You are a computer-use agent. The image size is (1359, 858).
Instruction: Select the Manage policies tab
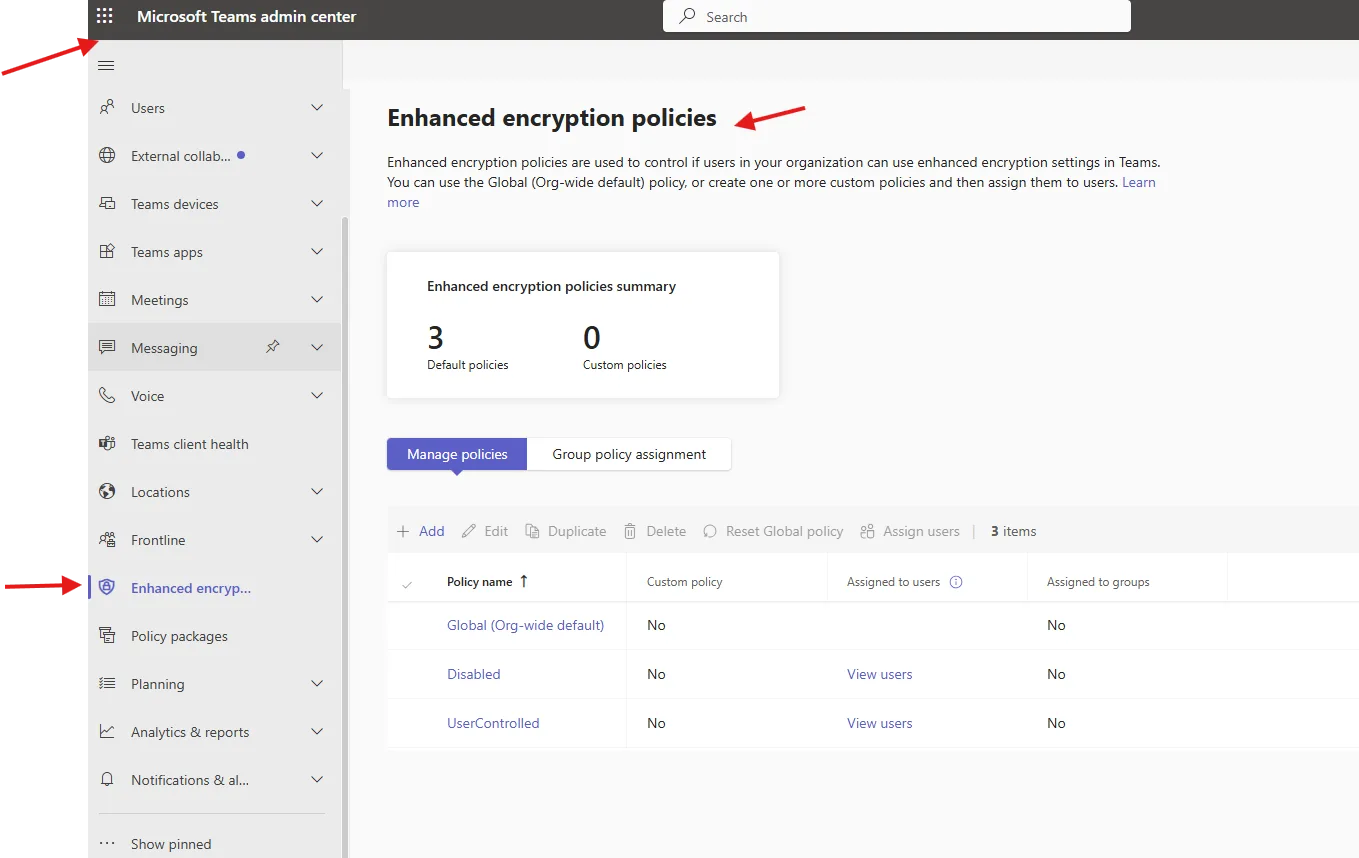(456, 454)
